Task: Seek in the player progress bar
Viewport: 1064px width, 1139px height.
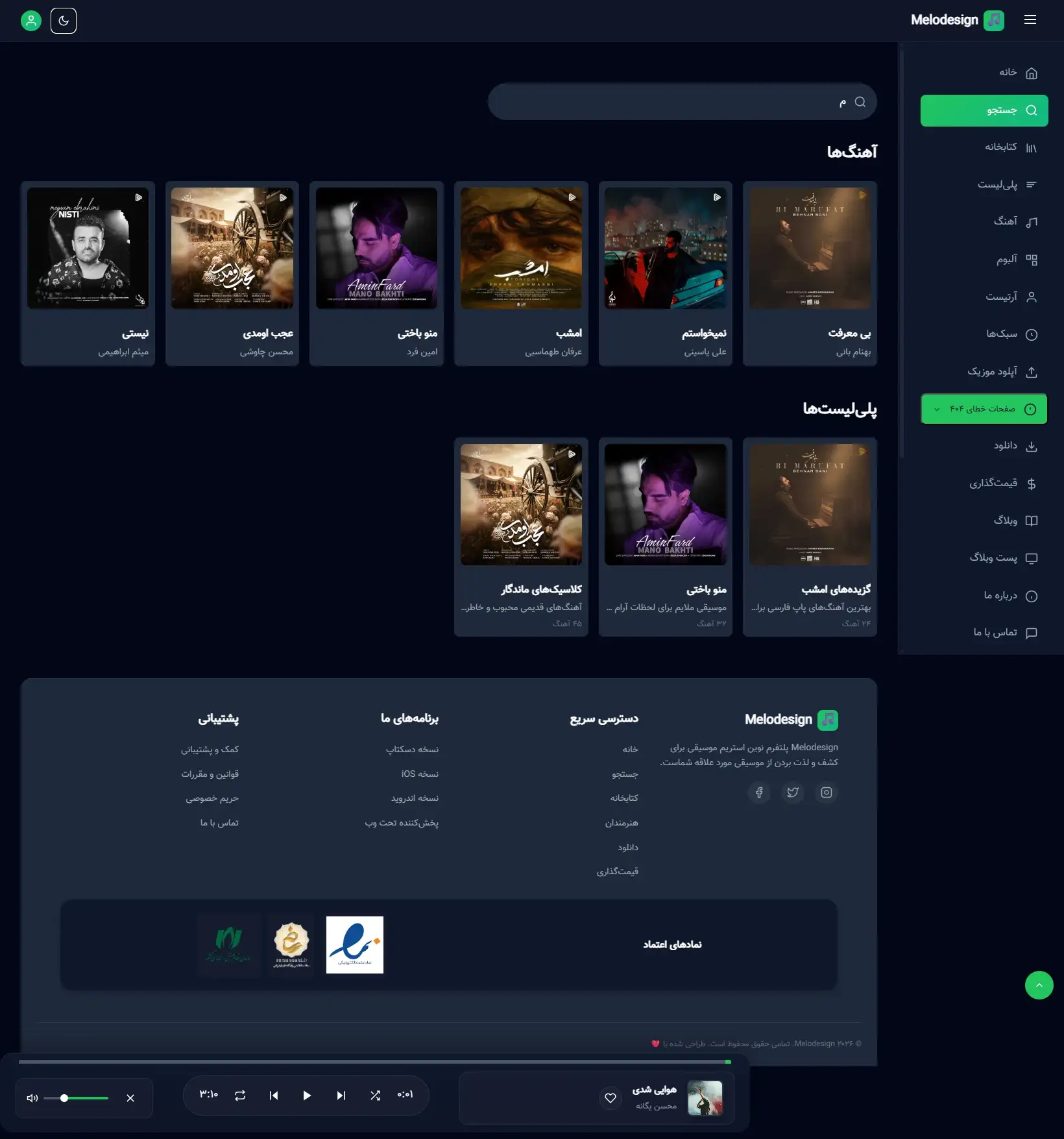Action: [375, 1062]
